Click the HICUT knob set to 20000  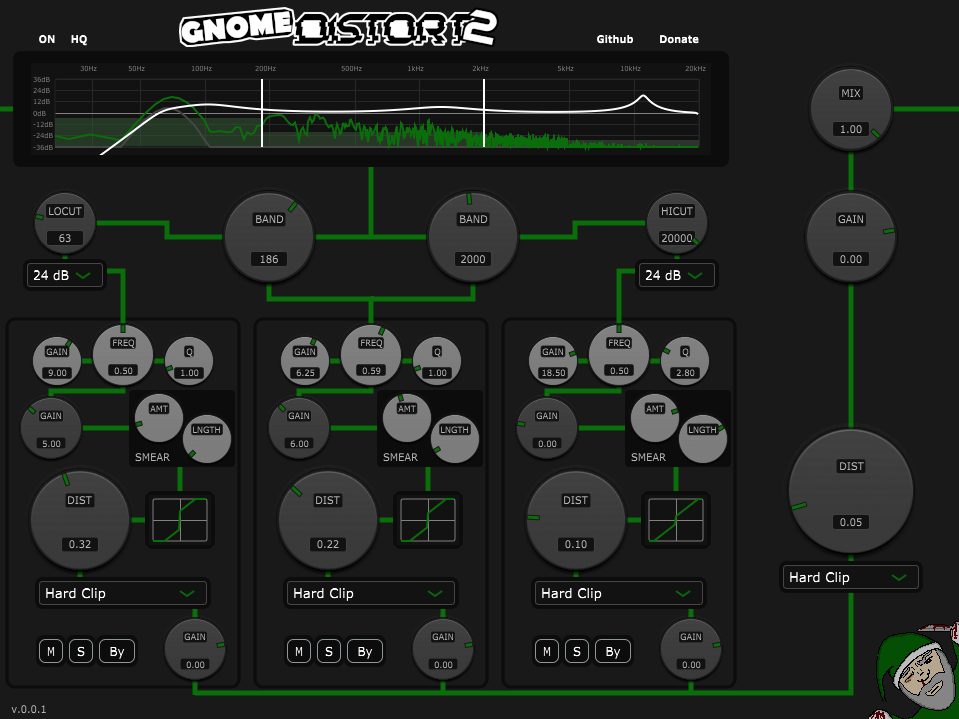676,223
